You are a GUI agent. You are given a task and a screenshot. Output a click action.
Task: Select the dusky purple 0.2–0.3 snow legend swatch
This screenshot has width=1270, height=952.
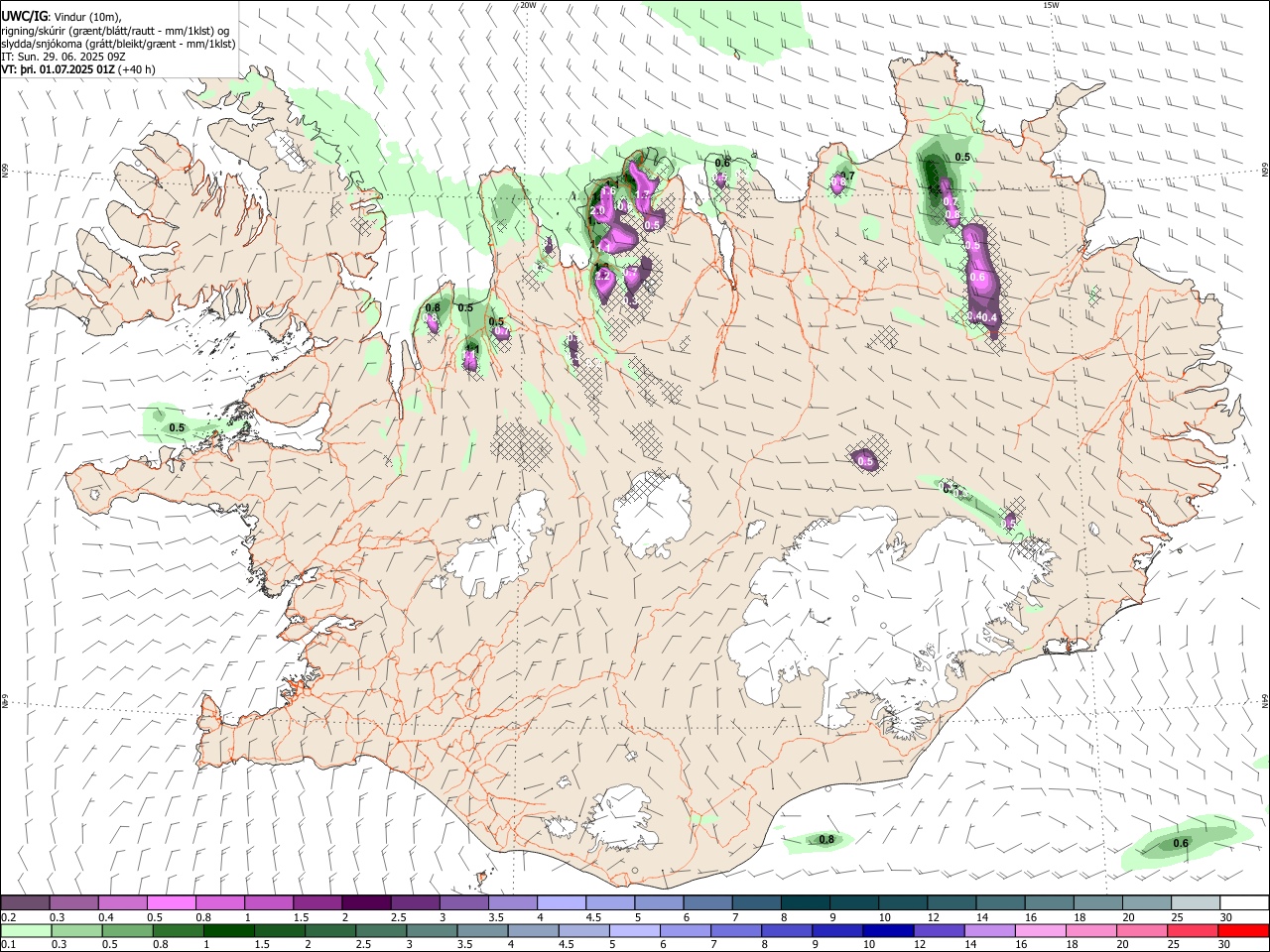pos(25,903)
